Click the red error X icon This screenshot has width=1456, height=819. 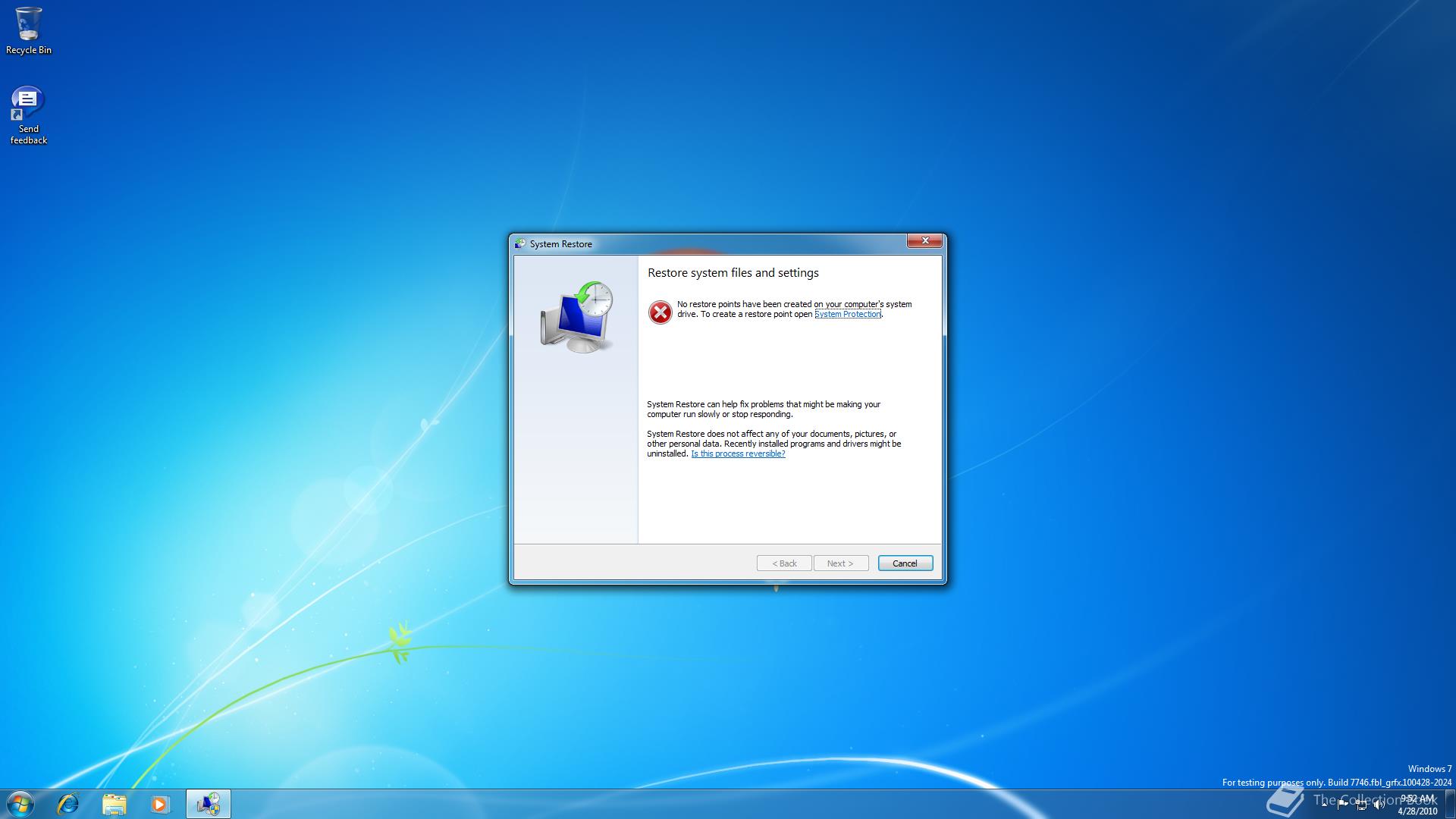(660, 312)
